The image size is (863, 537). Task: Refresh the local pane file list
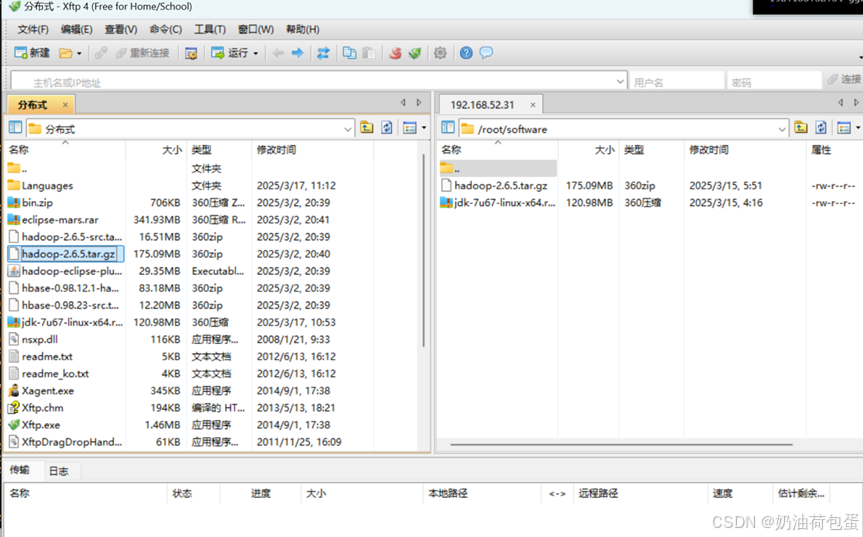(x=387, y=128)
